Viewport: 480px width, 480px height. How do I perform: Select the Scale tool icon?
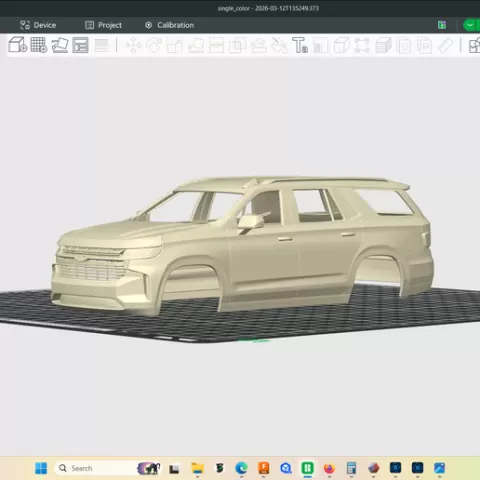tap(175, 46)
